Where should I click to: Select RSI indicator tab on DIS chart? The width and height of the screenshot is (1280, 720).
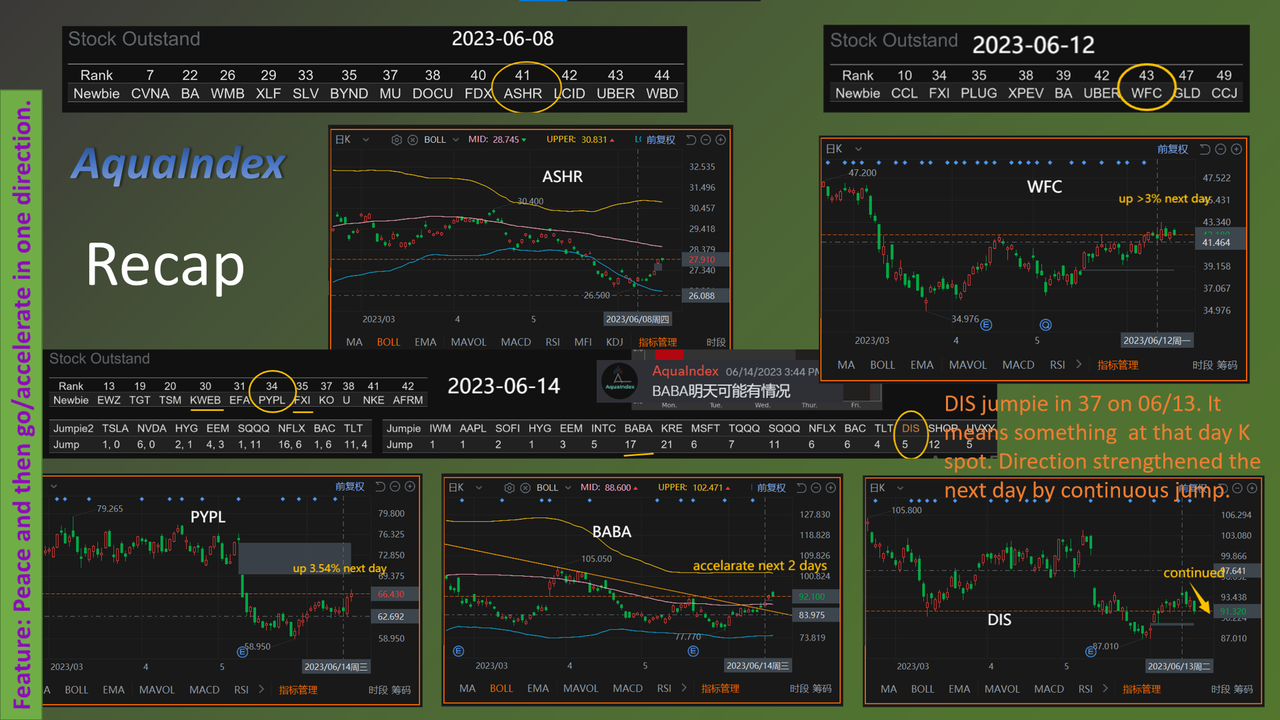[x=1086, y=689]
